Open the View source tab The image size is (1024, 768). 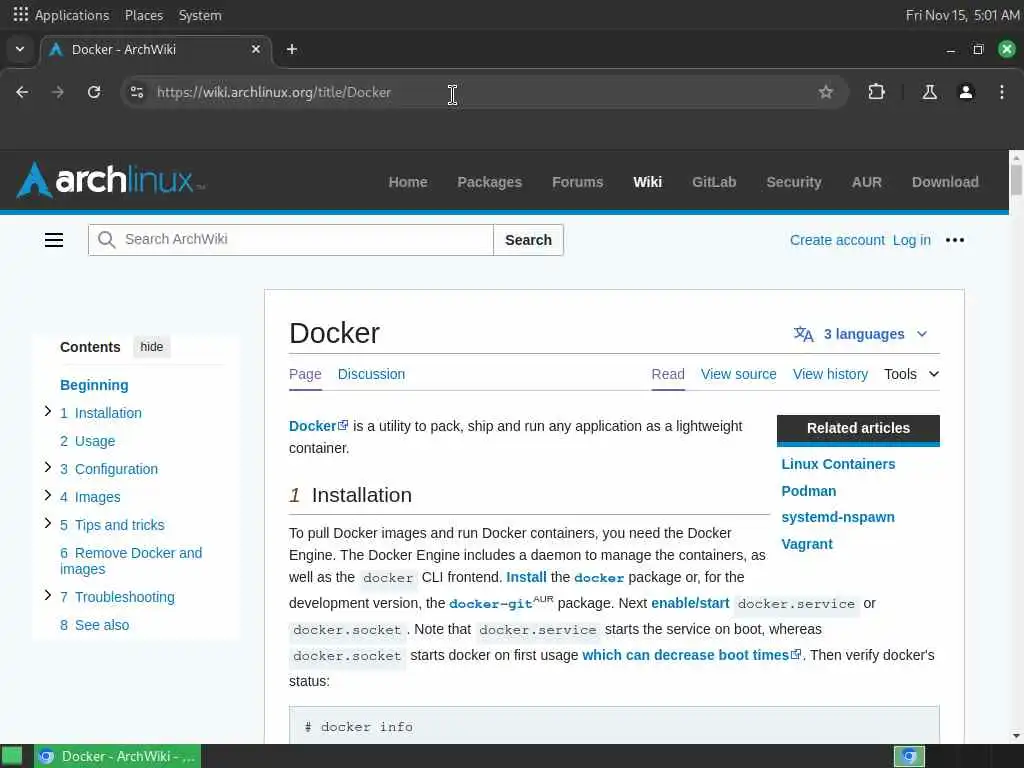click(x=739, y=374)
